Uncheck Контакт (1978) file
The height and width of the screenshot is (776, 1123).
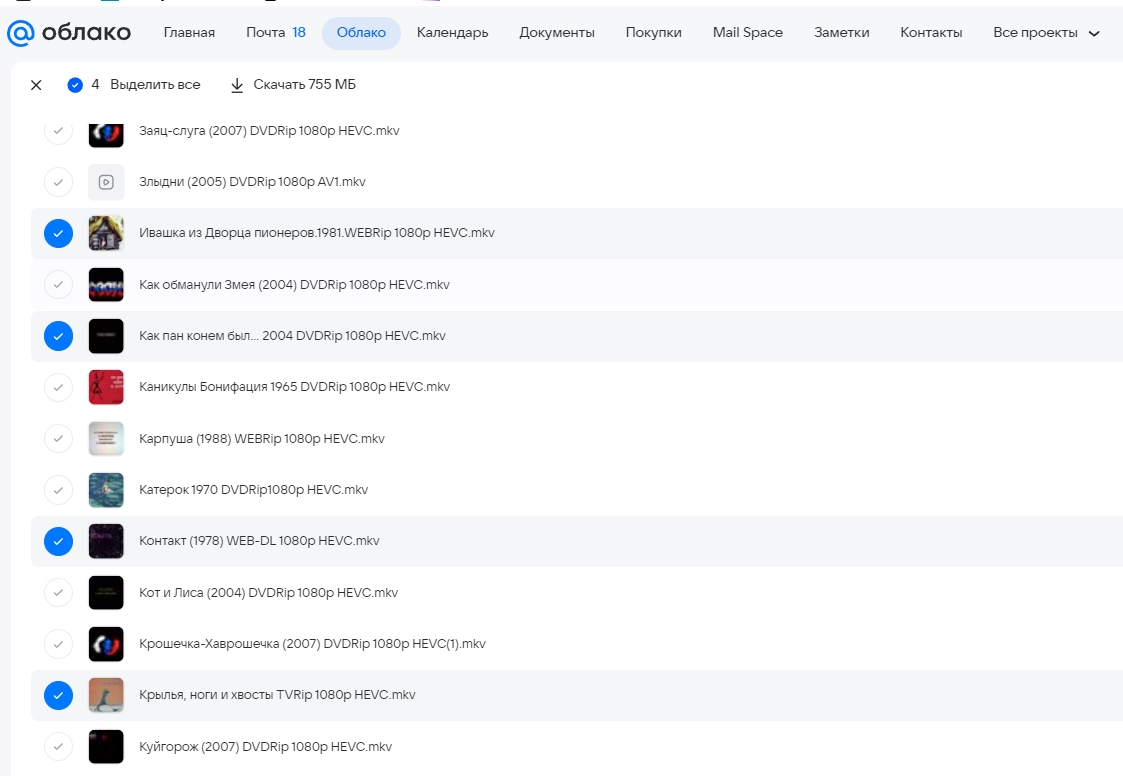click(x=59, y=542)
